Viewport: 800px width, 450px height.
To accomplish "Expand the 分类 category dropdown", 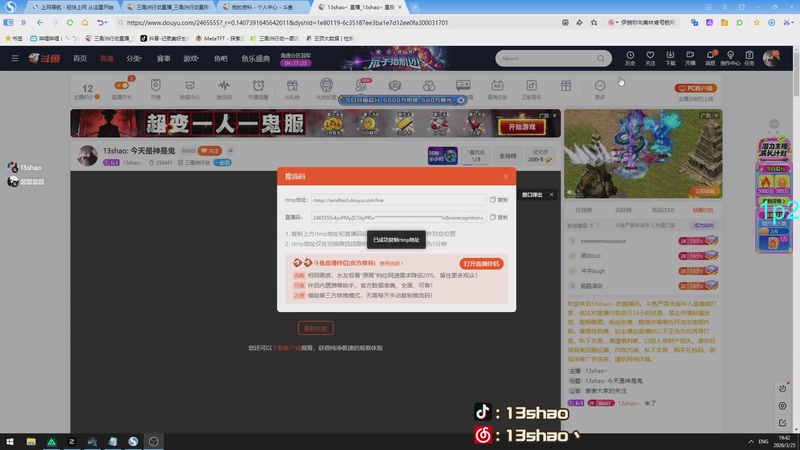I will click(x=134, y=59).
